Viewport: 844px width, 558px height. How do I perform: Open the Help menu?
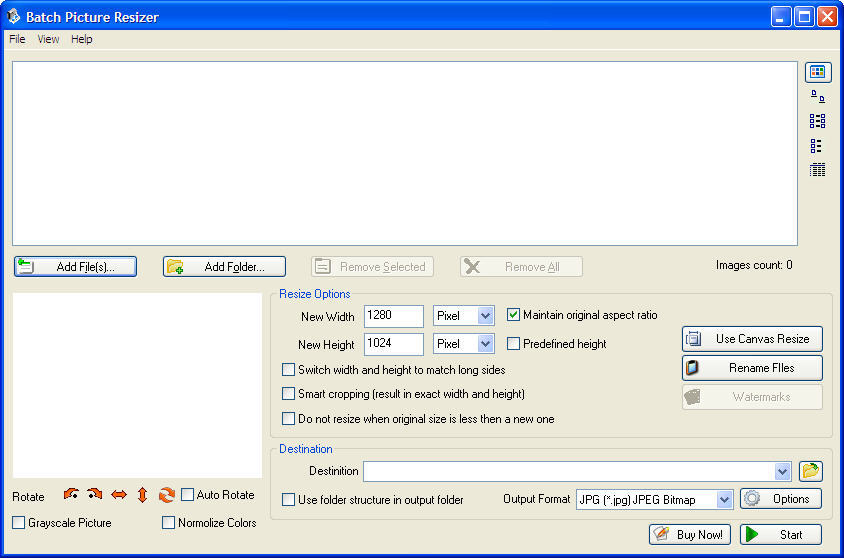pos(81,39)
